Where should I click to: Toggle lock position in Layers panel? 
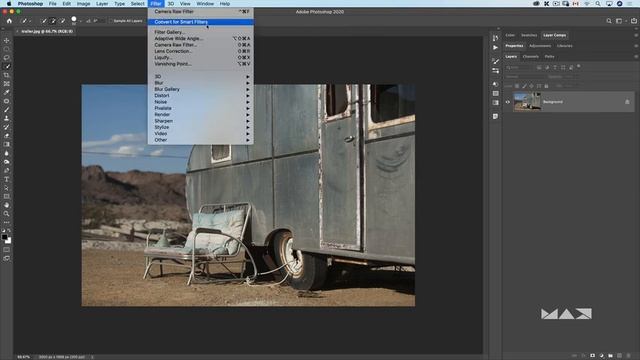click(531, 86)
